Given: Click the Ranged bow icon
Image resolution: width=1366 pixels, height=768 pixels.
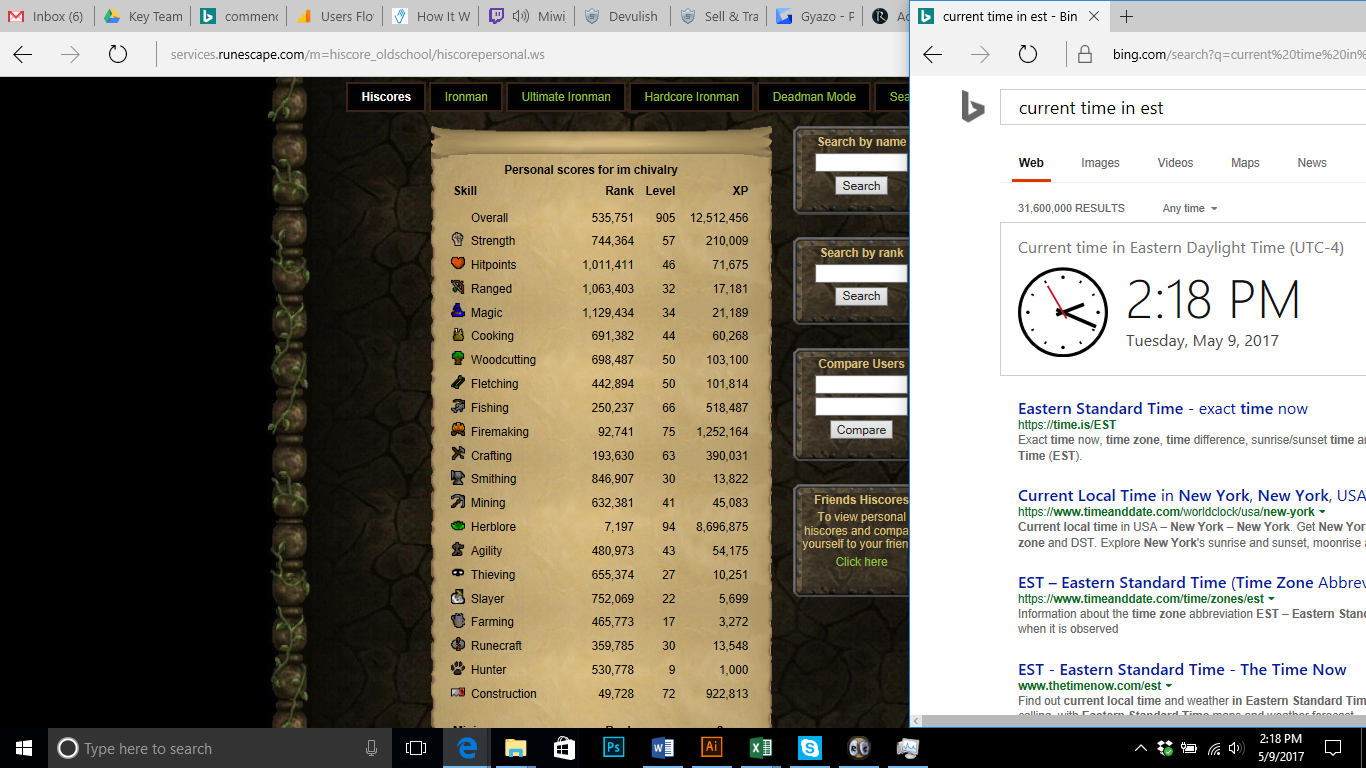Looking at the screenshot, I should point(458,288).
